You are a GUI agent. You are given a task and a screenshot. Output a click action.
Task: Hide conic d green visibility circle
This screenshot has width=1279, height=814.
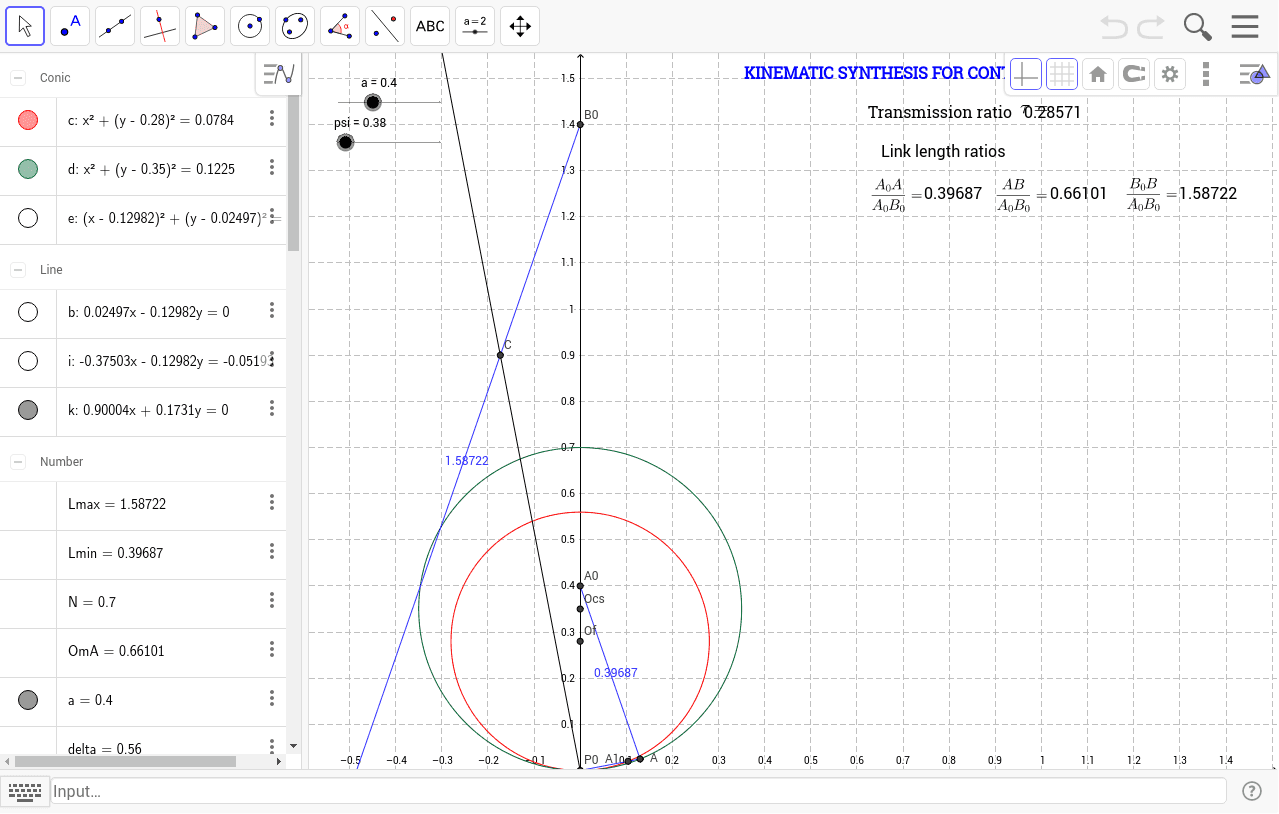[x=28, y=169]
